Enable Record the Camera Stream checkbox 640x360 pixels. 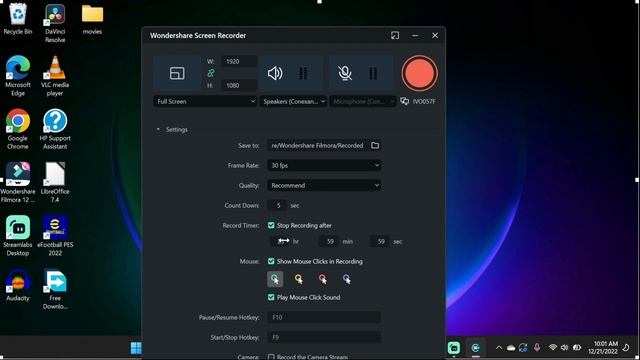pos(271,357)
